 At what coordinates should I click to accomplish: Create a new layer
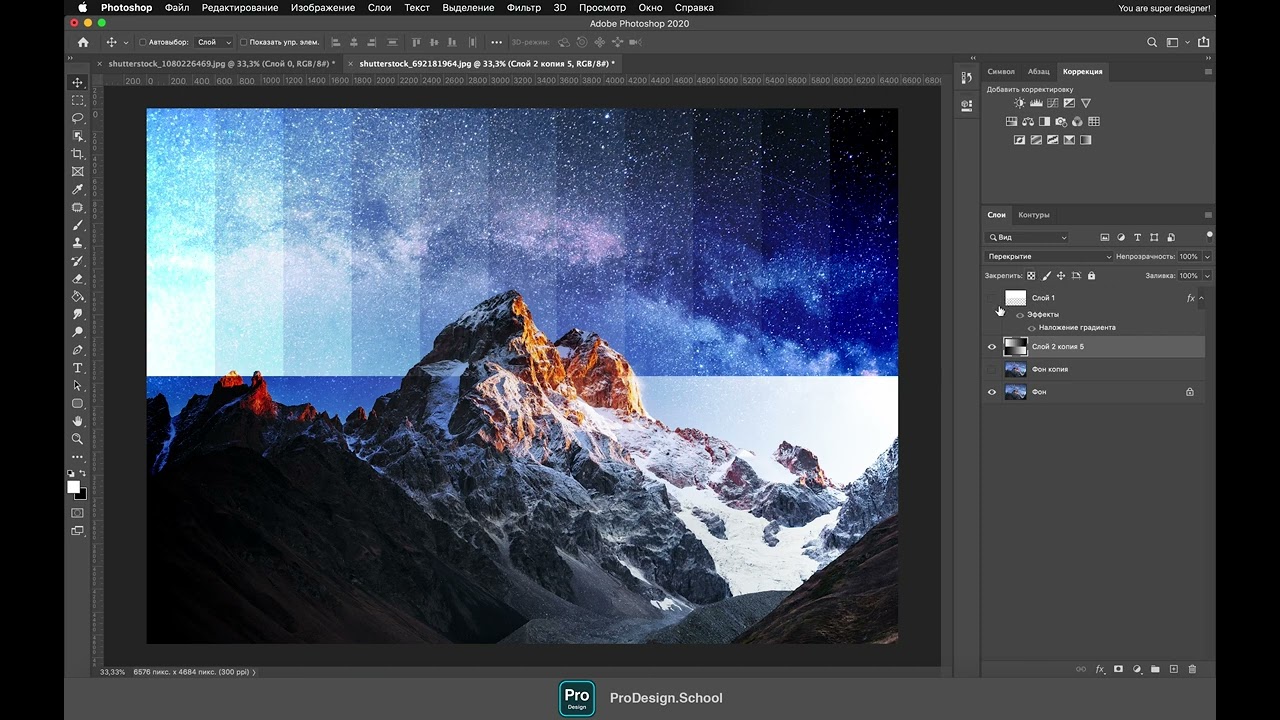(x=1174, y=669)
